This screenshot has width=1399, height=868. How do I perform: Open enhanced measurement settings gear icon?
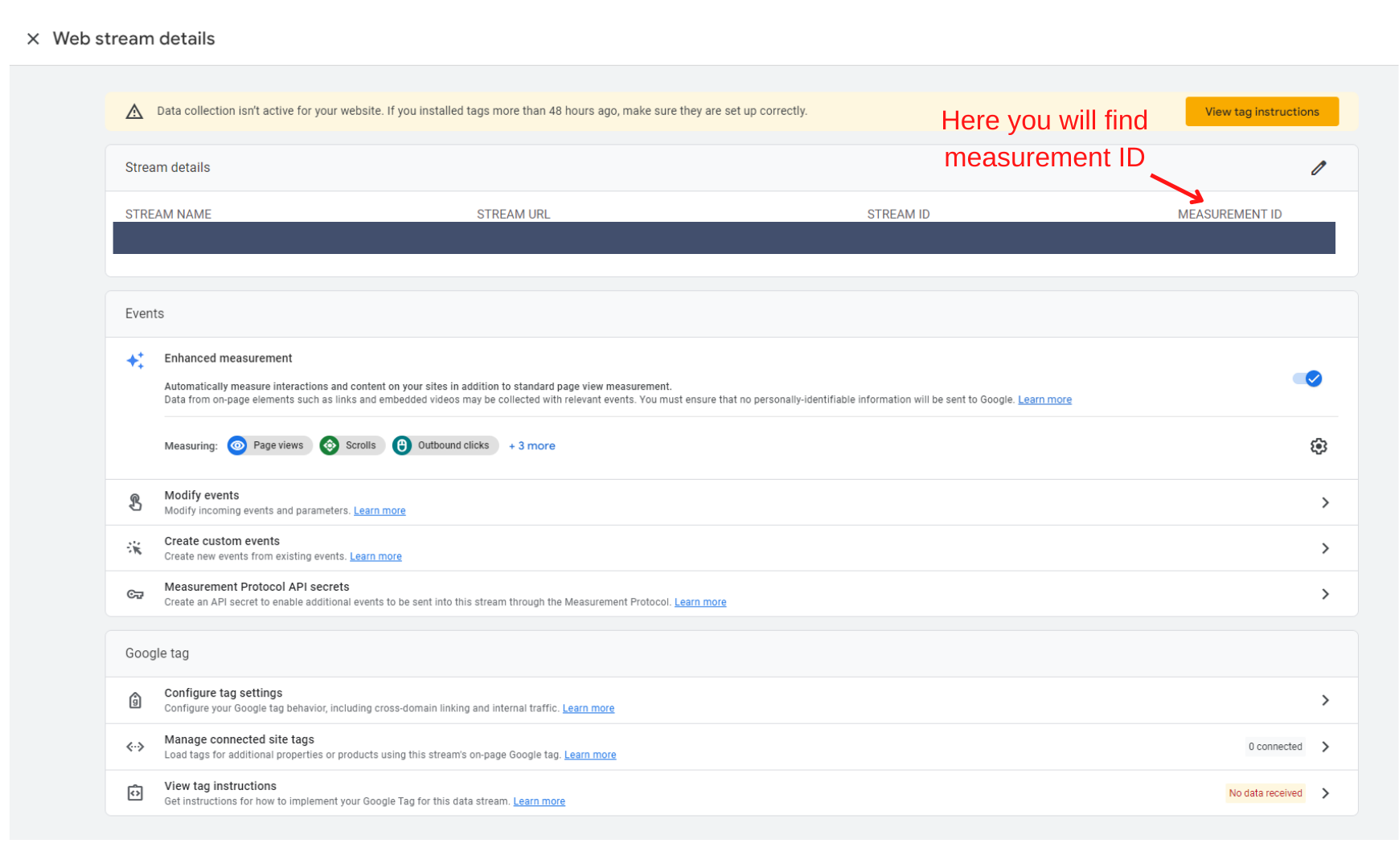tap(1319, 446)
